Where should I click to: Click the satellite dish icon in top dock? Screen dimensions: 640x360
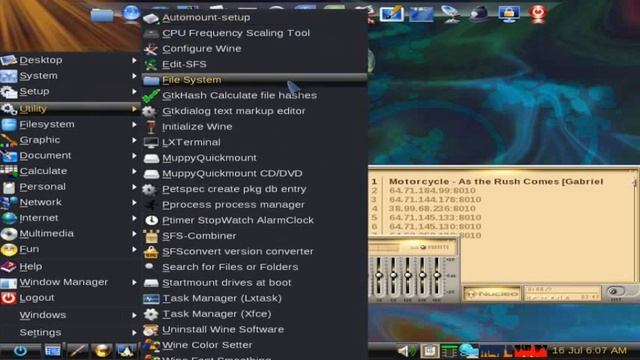451,13
